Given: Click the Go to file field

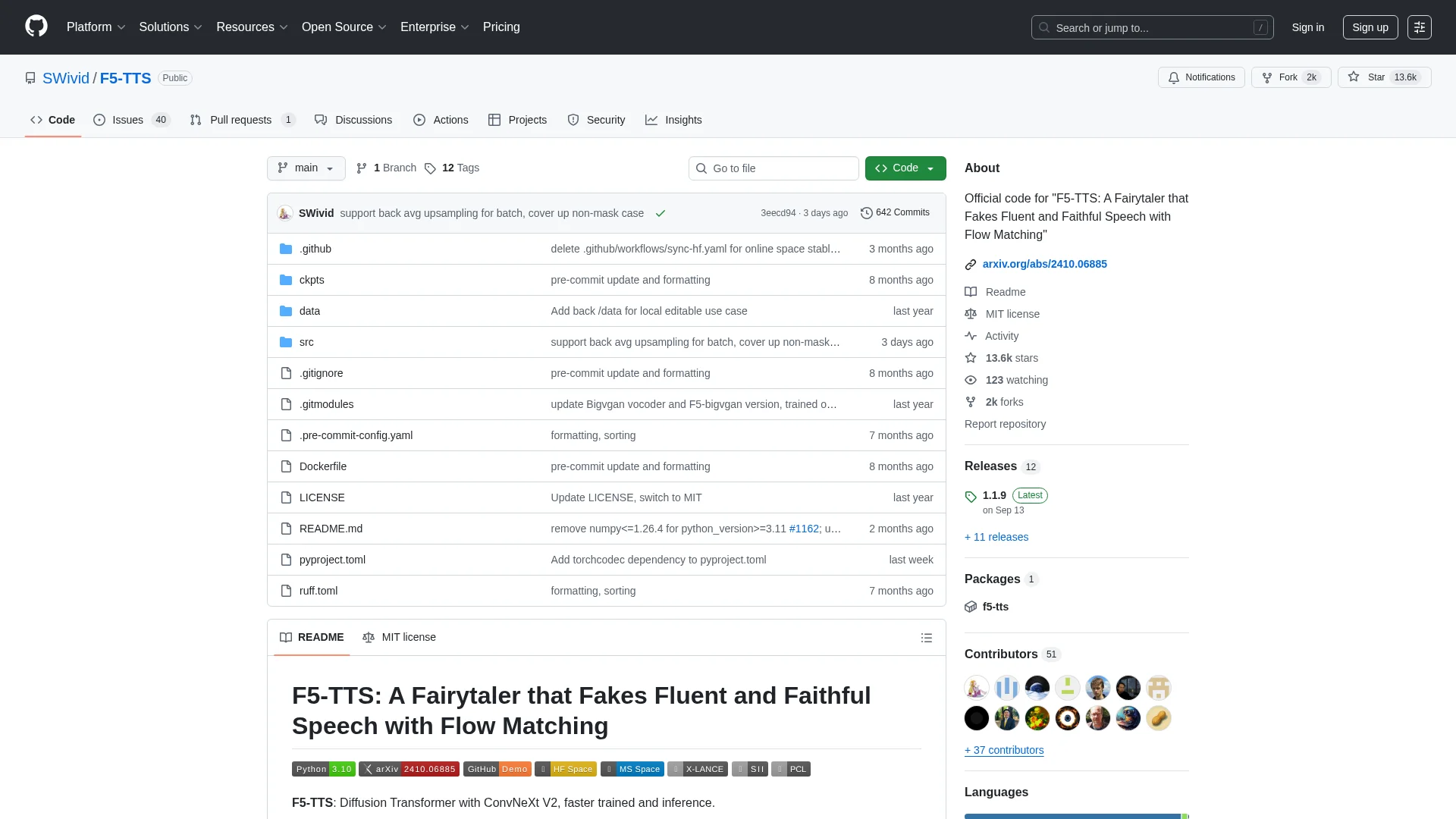Looking at the screenshot, I should coord(773,168).
